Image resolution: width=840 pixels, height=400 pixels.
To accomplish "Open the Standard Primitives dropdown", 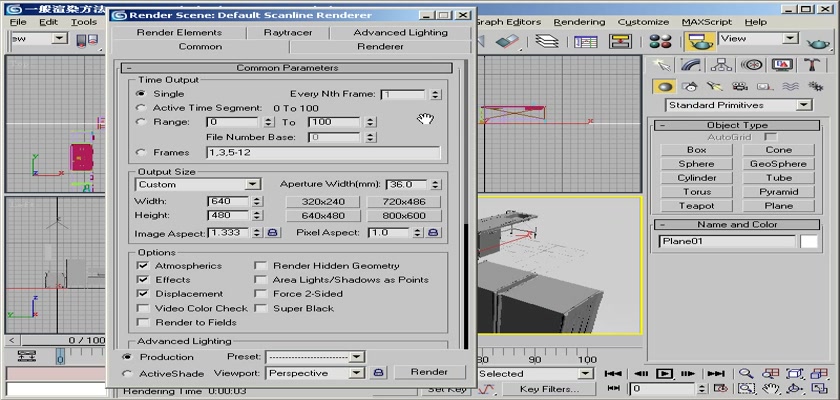I will pos(739,105).
